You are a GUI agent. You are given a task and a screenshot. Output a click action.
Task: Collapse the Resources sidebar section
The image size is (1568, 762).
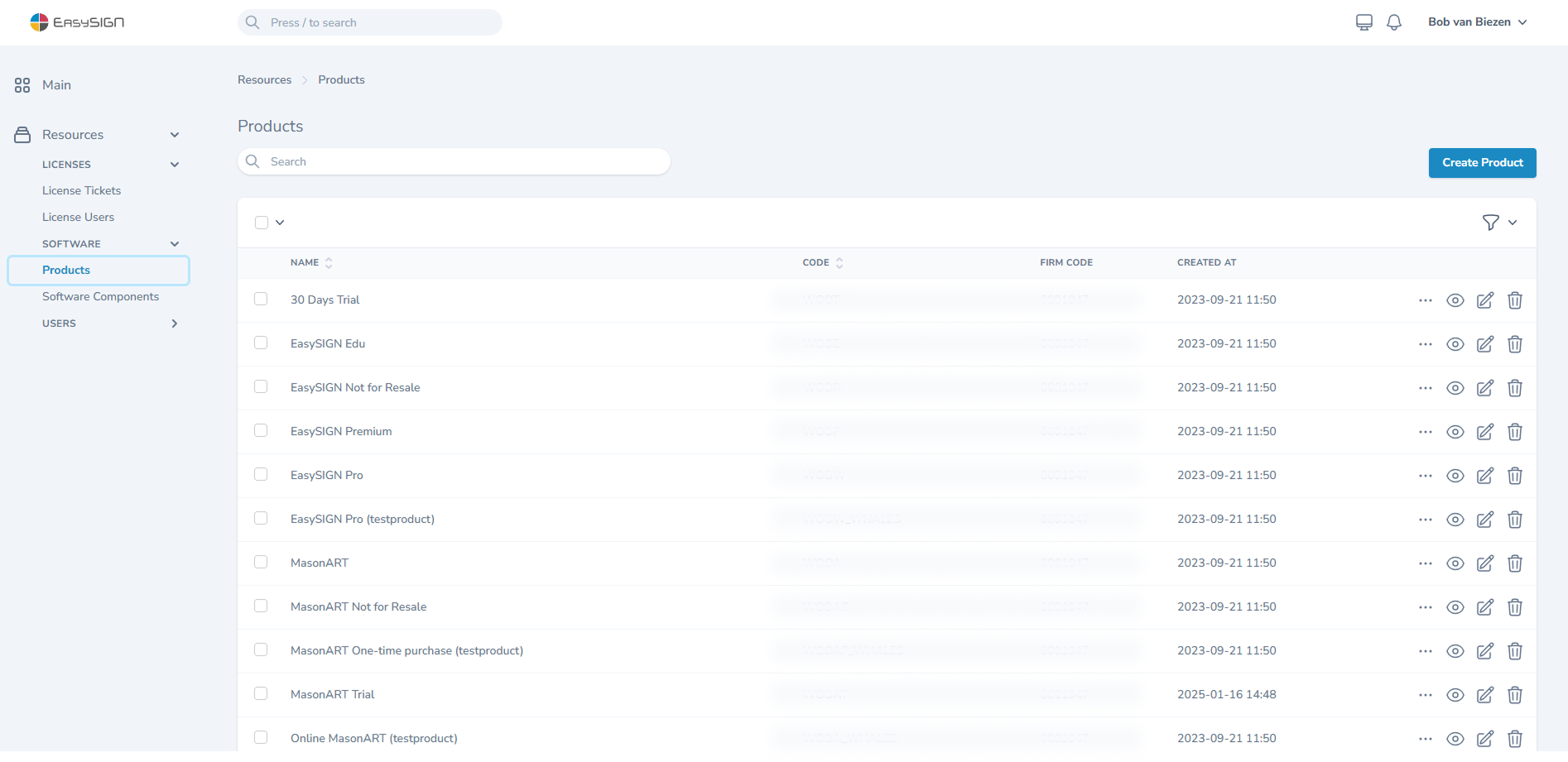(175, 135)
